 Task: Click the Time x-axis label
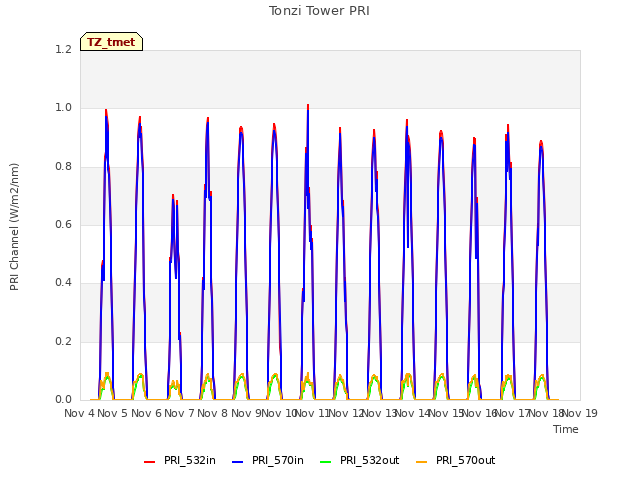tap(566, 429)
